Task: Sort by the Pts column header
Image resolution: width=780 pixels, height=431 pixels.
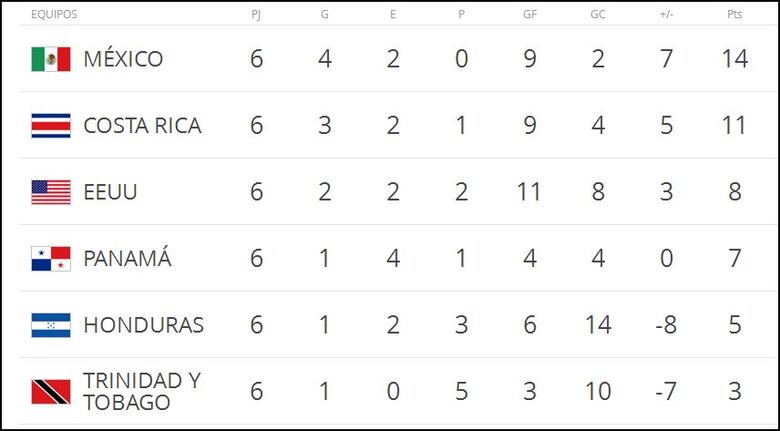Action: click(735, 15)
